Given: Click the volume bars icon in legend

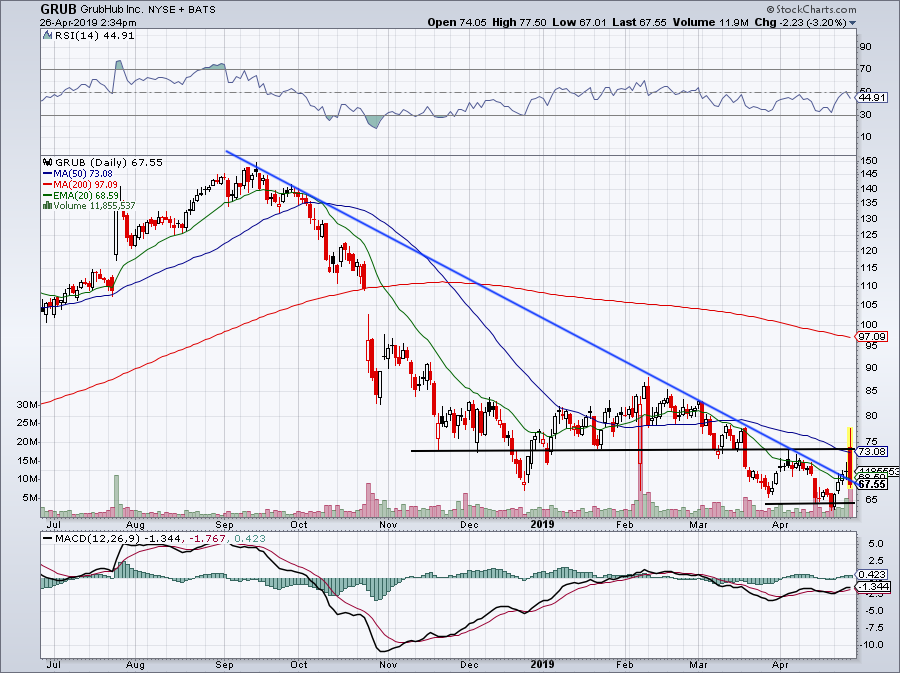Looking at the screenshot, I should point(48,205).
